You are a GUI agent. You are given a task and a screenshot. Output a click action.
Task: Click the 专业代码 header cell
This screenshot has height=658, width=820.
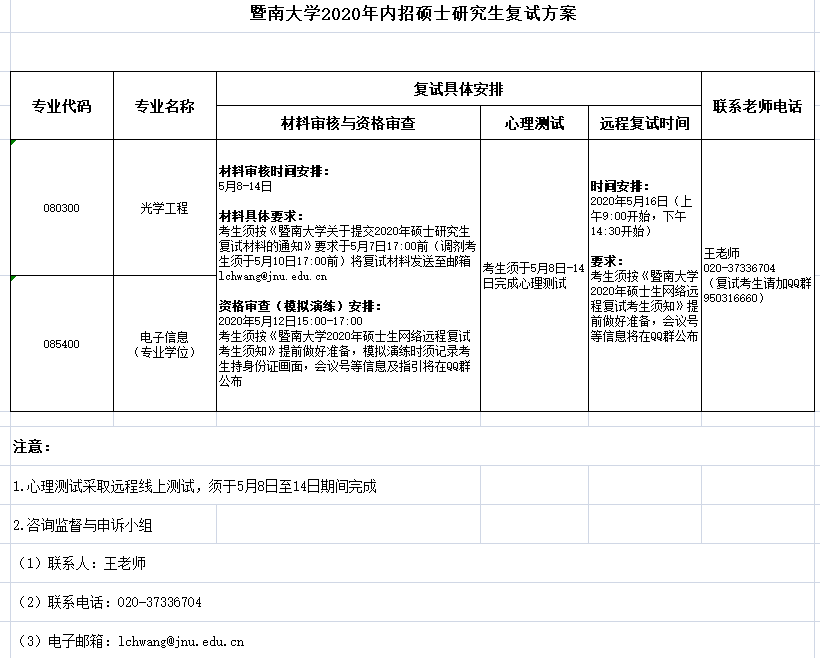(x=62, y=105)
